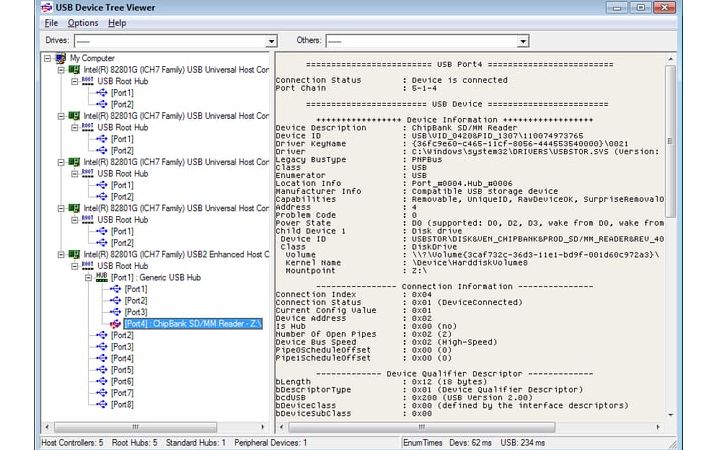Select Port3 under Generic USB Hub
This screenshot has width=711, height=450.
136,312
